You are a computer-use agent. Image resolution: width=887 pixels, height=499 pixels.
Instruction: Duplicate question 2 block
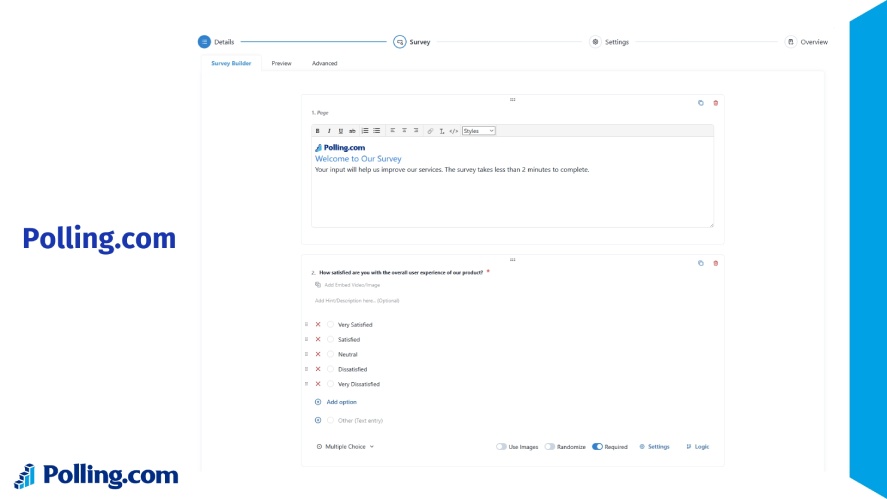point(700,263)
